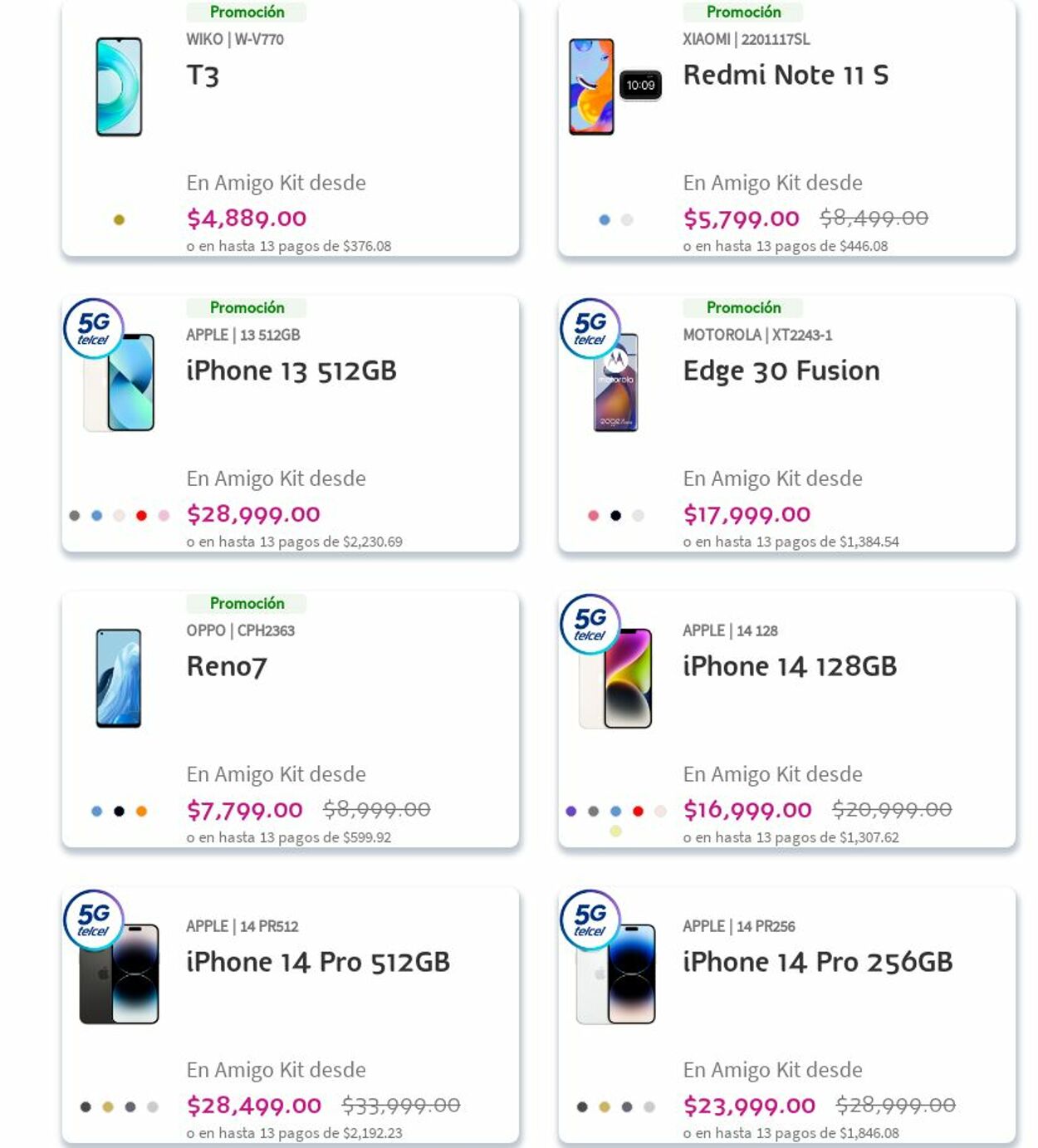Click the 5G badge on iPhone 14 Pro 512GB
Image resolution: width=1038 pixels, height=1148 pixels.
click(94, 920)
